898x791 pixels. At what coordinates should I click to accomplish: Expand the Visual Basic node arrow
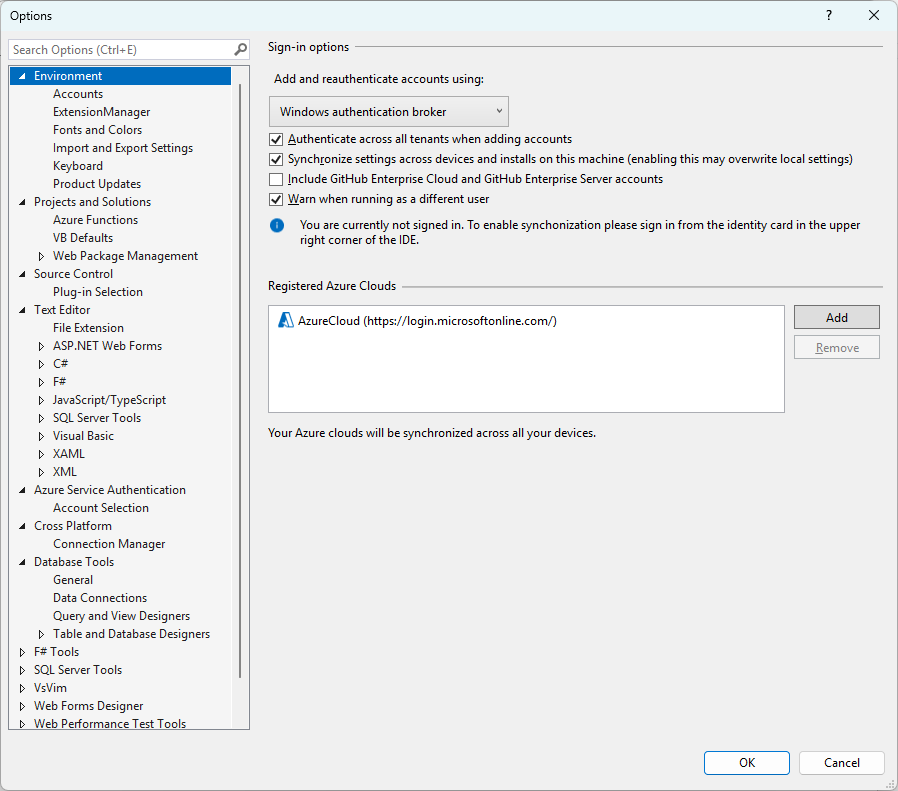(41, 436)
